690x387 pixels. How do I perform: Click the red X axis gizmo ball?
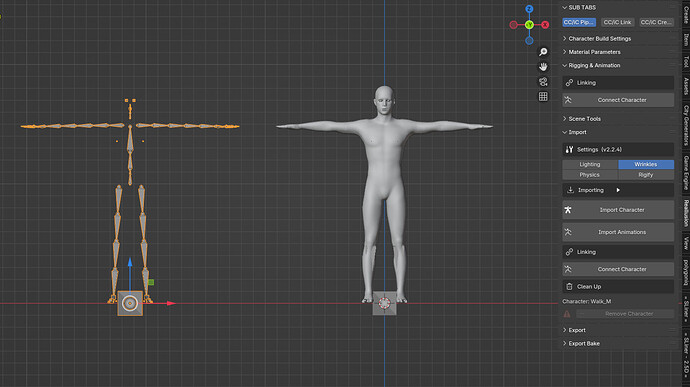[545, 25]
